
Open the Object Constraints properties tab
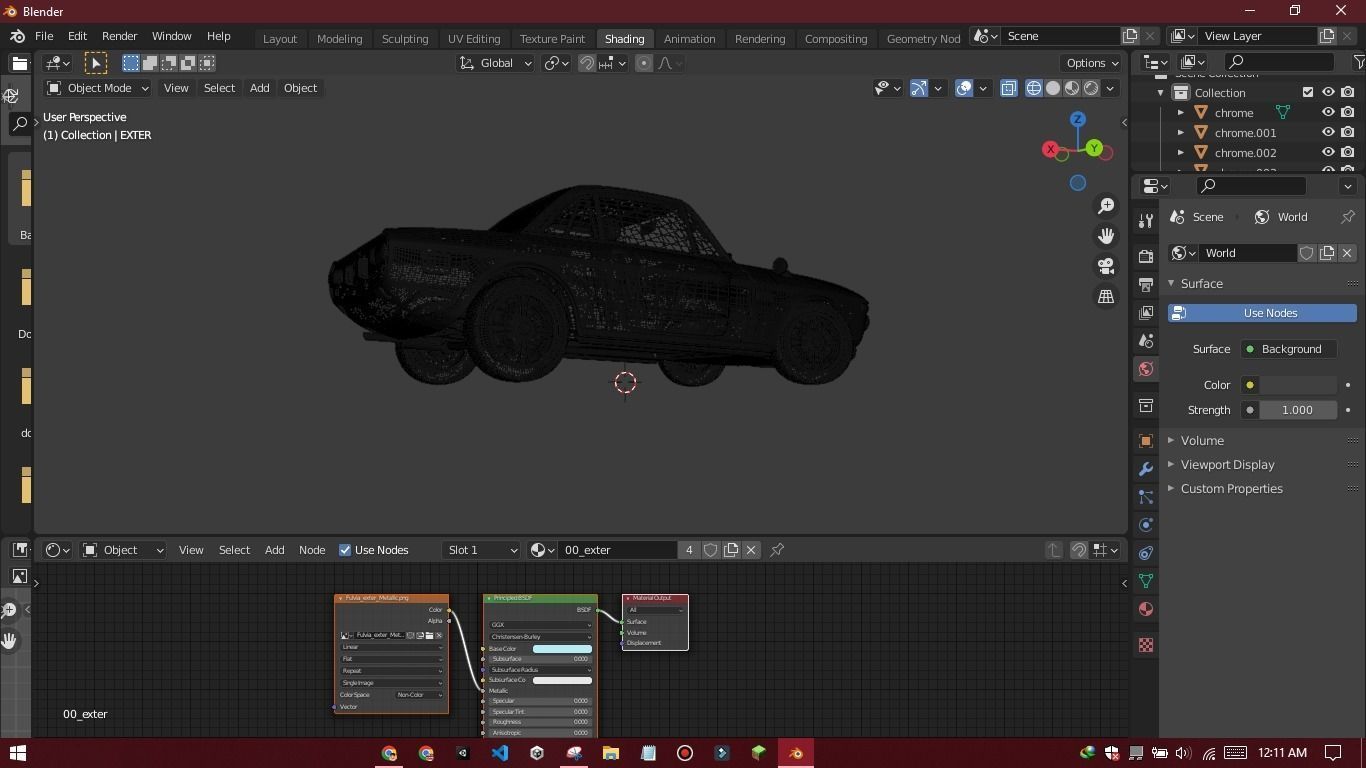(1146, 553)
